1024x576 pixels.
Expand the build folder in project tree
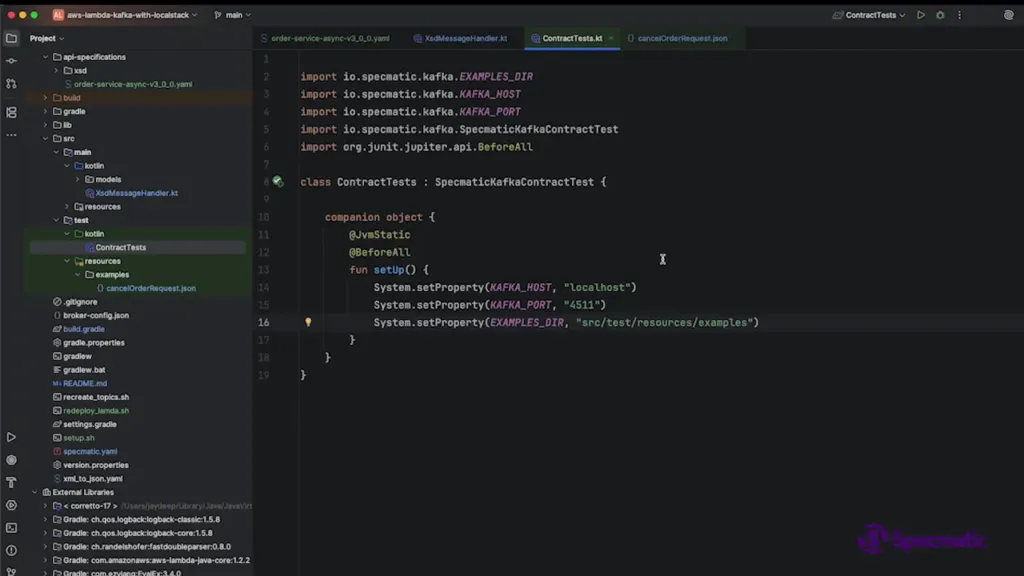[45, 98]
